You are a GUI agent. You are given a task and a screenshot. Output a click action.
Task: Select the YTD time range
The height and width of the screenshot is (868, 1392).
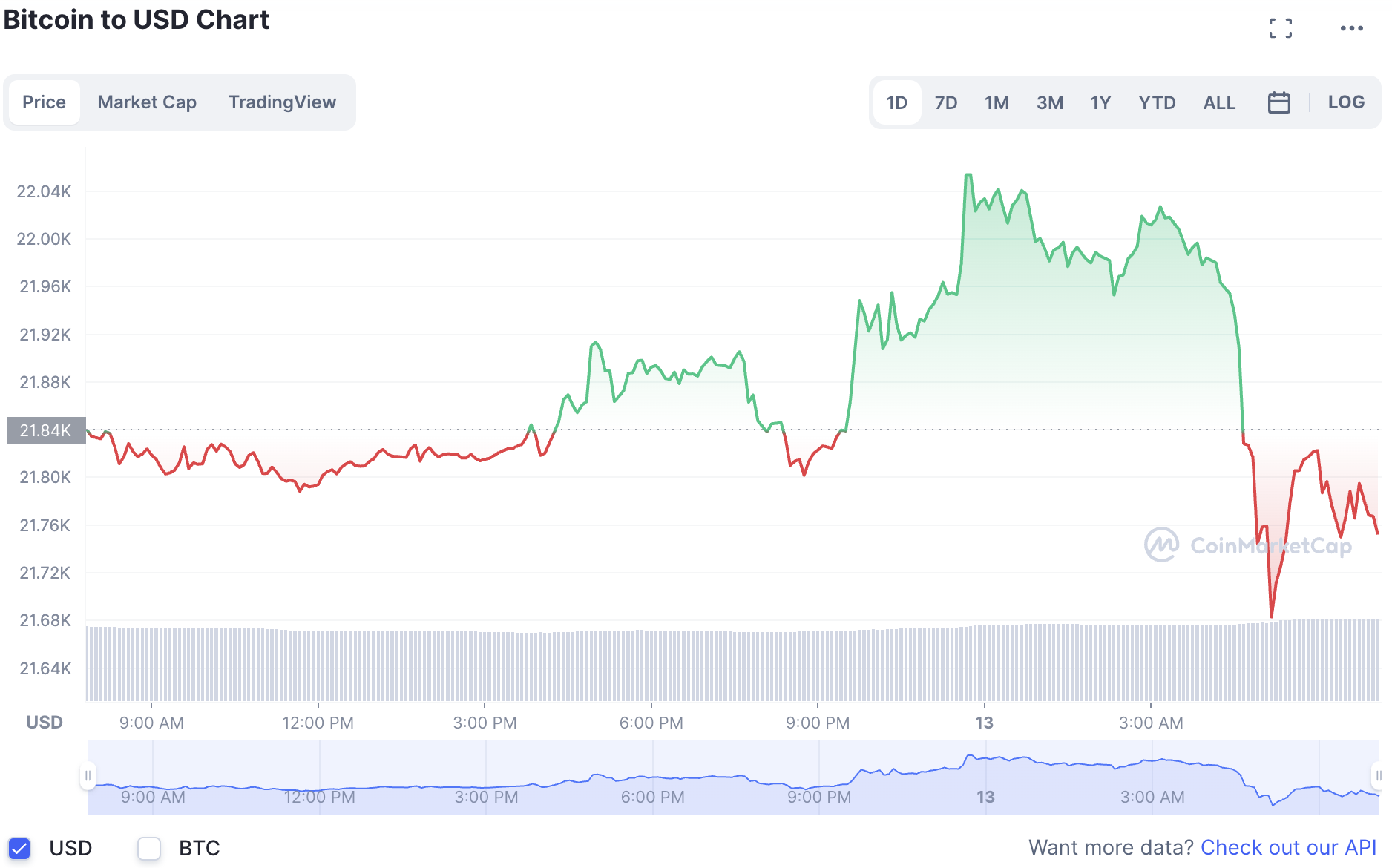point(1157,102)
